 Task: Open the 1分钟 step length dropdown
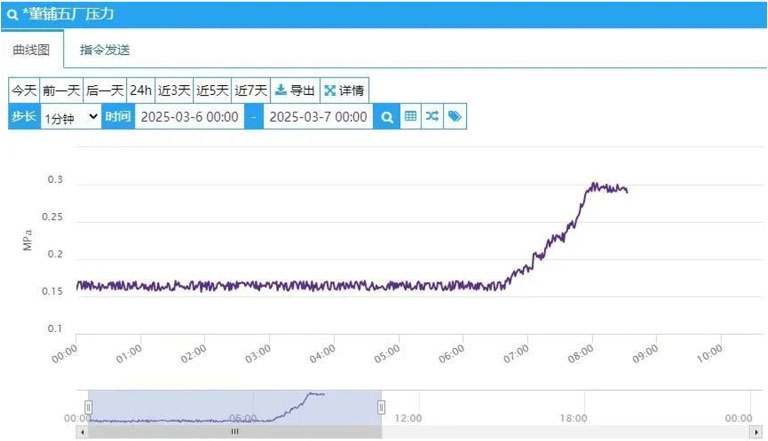[71, 117]
